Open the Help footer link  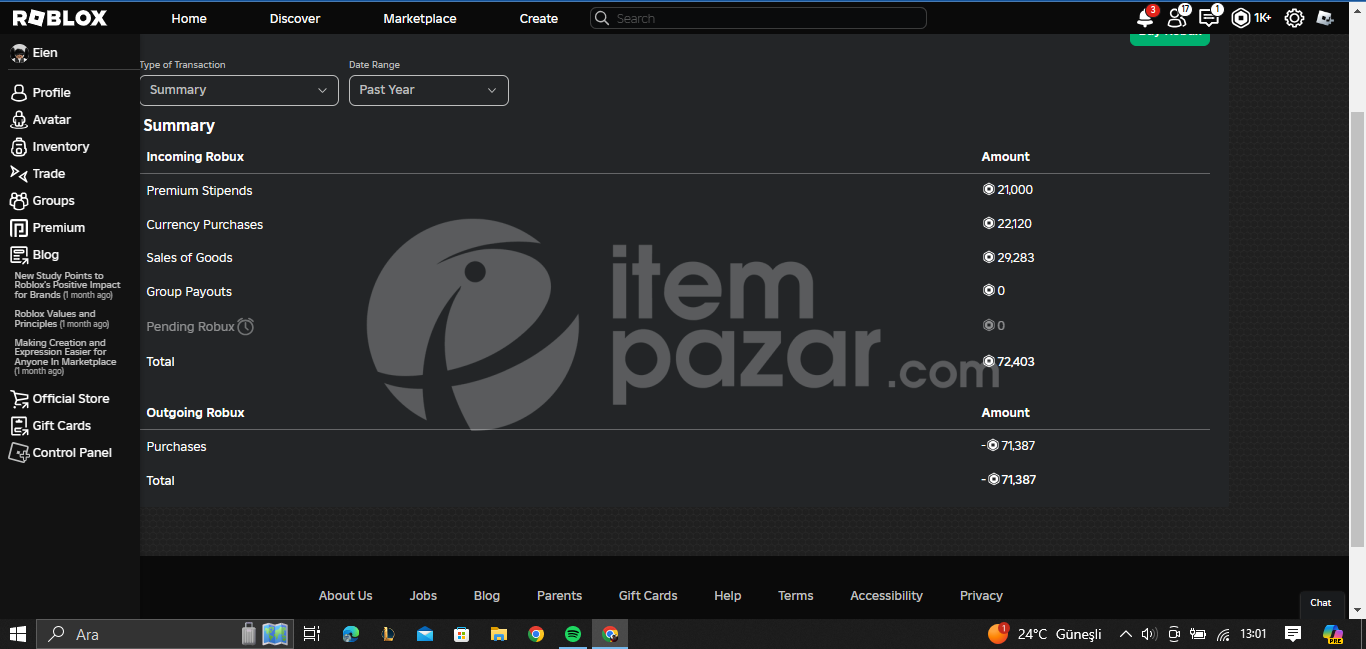click(x=728, y=596)
